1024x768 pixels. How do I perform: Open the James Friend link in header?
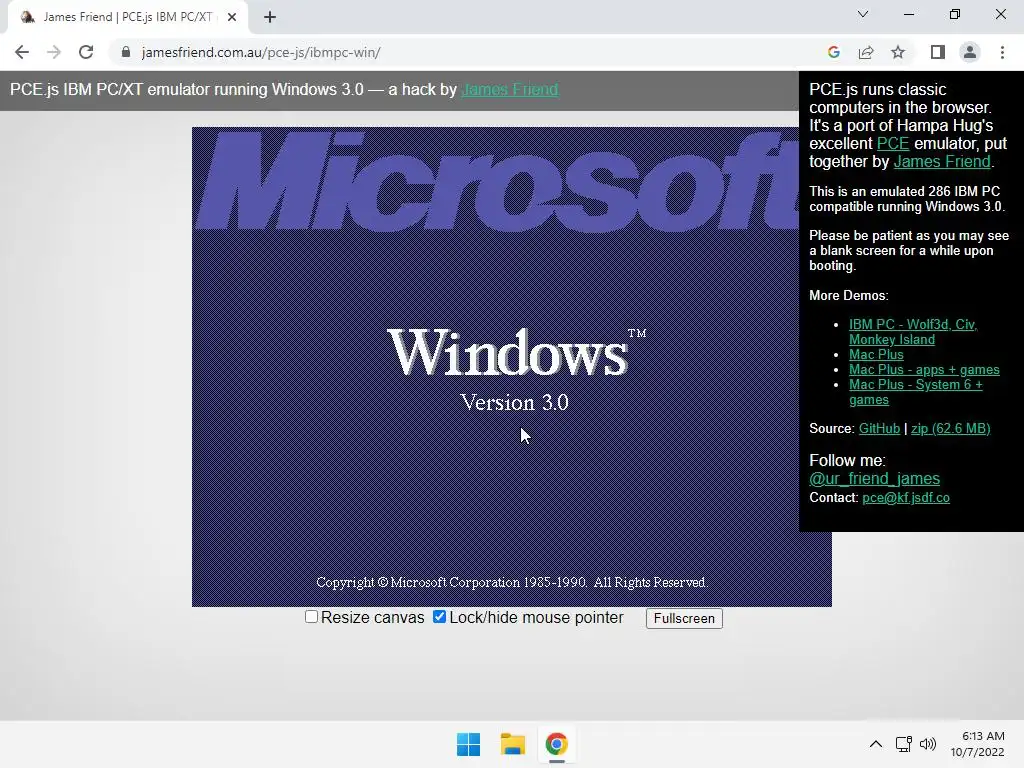[x=509, y=89]
